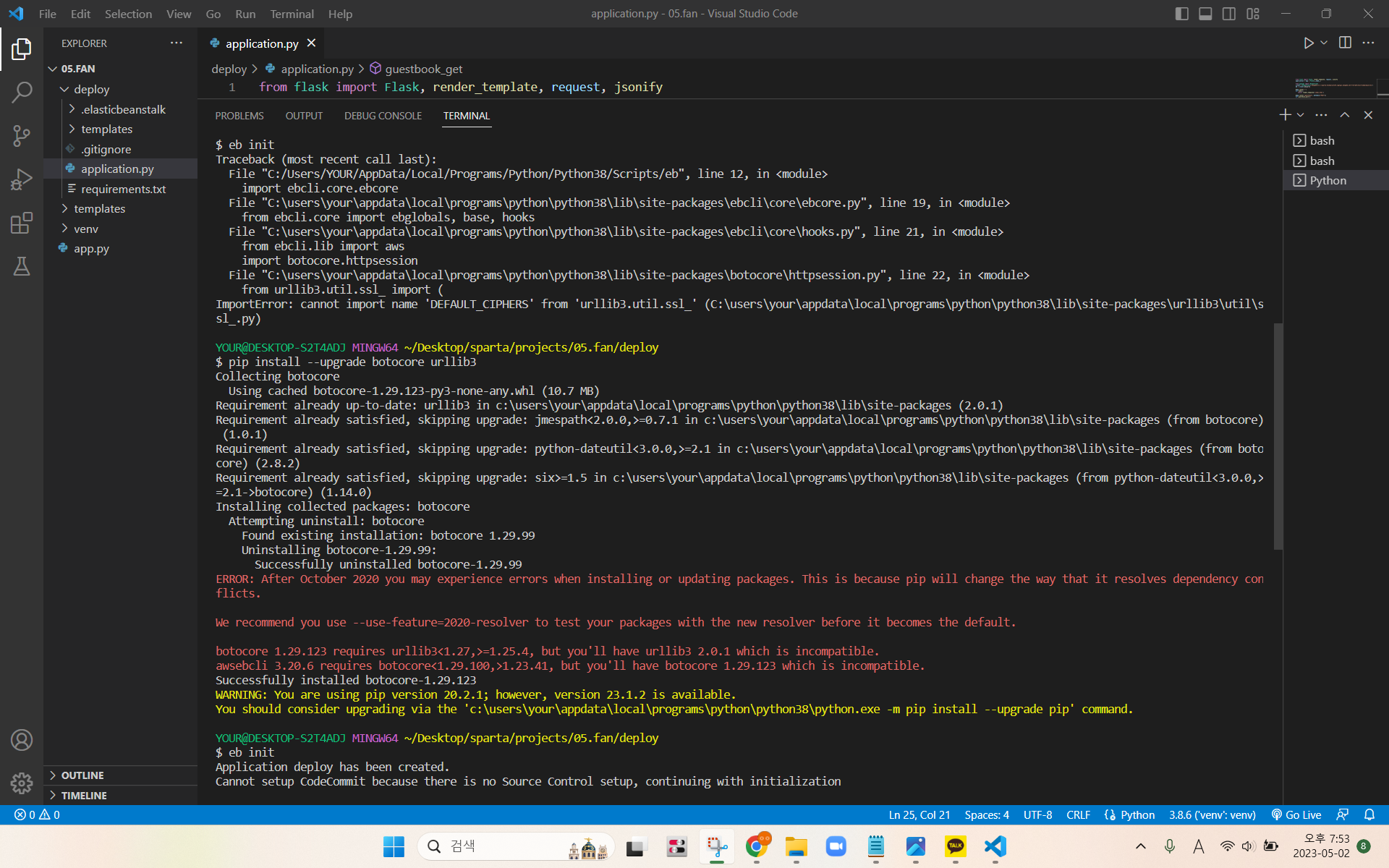Image resolution: width=1389 pixels, height=868 pixels.
Task: Open notifications bell in status bar
Action: tap(1369, 814)
